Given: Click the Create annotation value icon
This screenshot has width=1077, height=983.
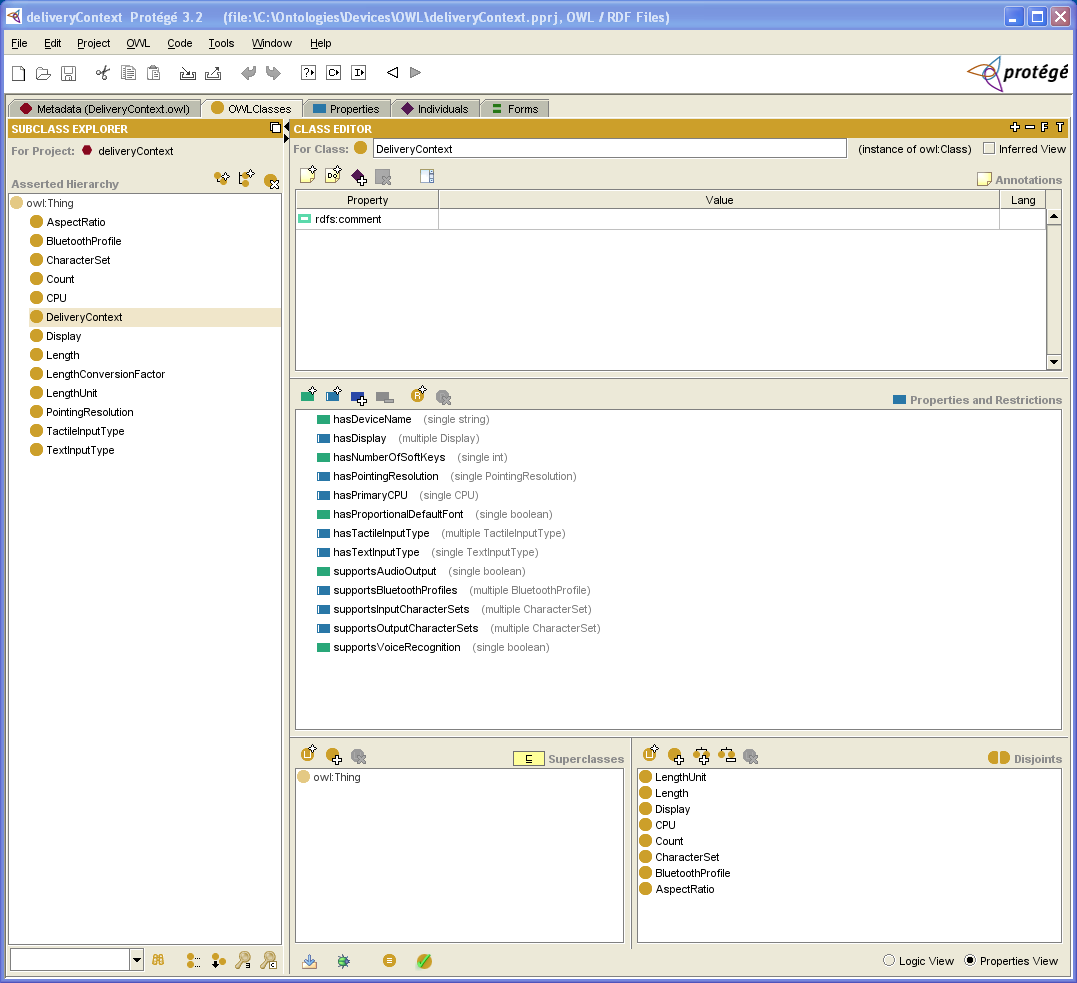Looking at the screenshot, I should 309,176.
